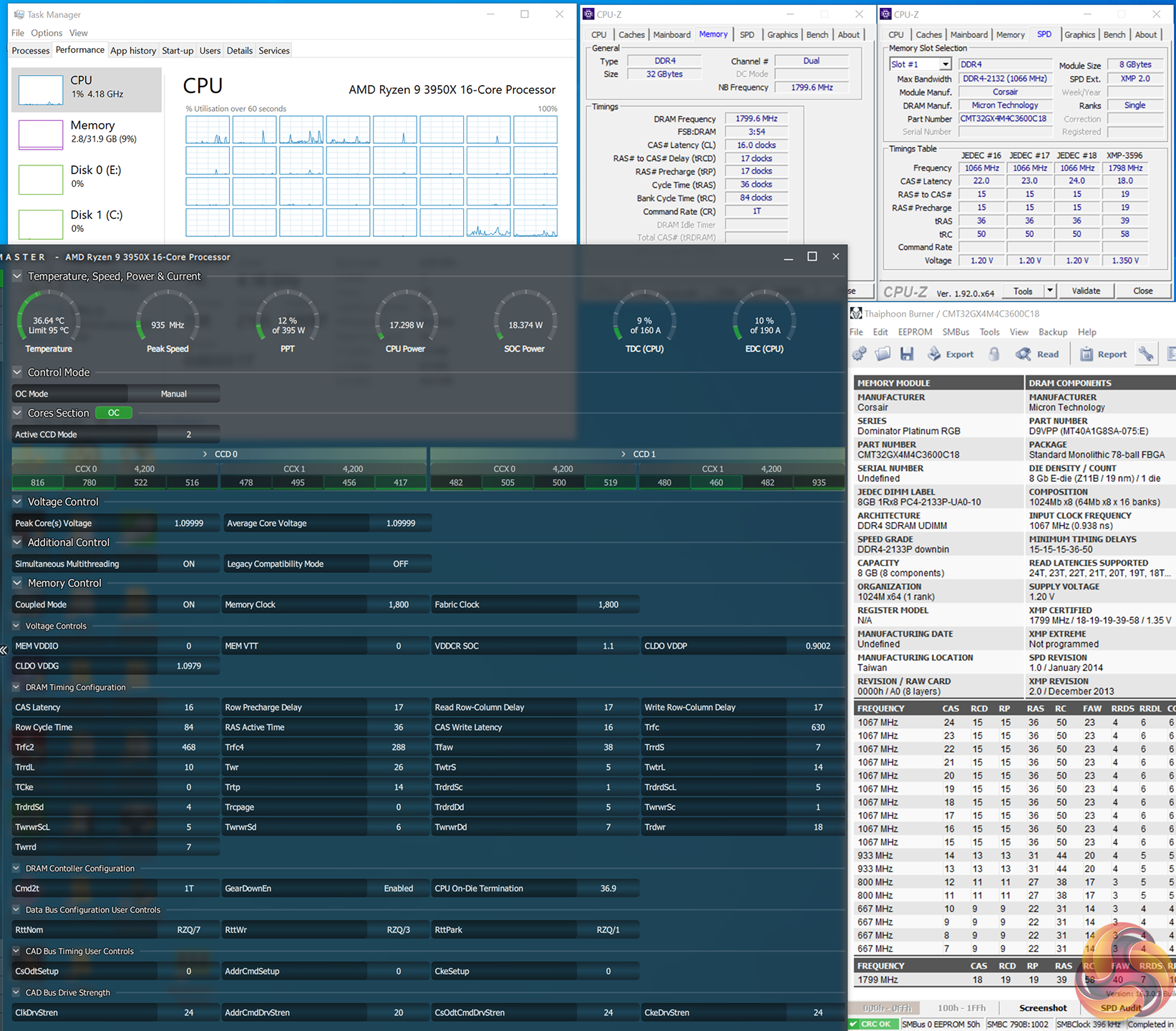Click the padlock icon in Thaiphoon toolbar
The width and height of the screenshot is (1176, 1031).
coord(994,354)
